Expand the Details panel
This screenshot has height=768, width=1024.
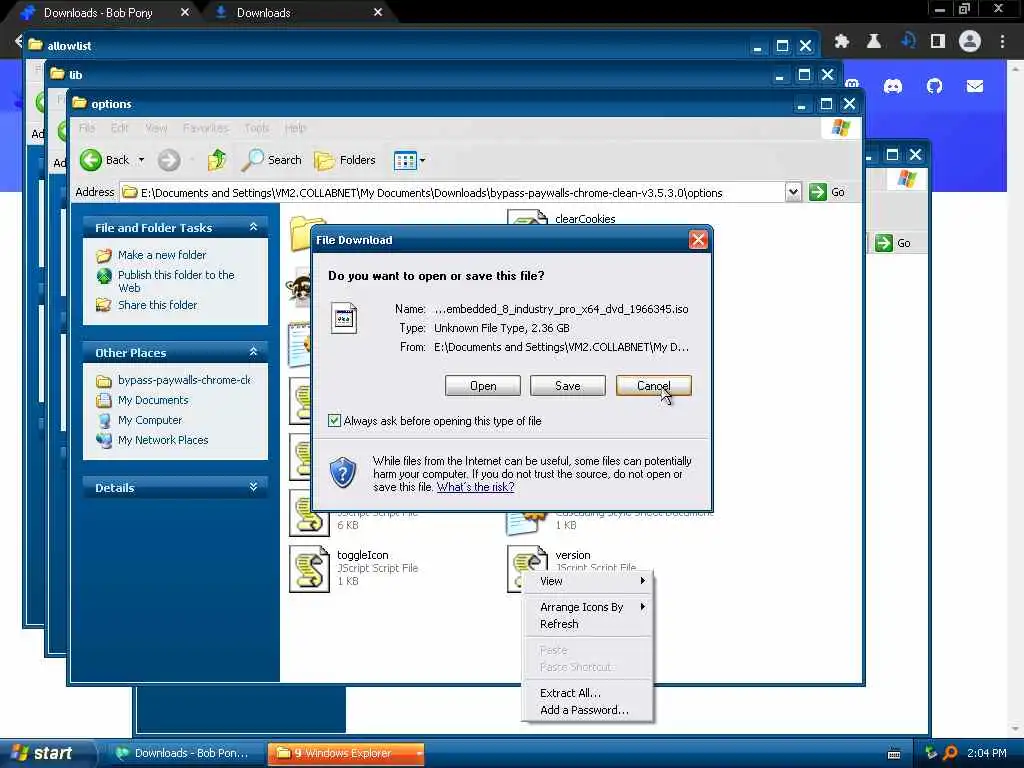point(253,487)
